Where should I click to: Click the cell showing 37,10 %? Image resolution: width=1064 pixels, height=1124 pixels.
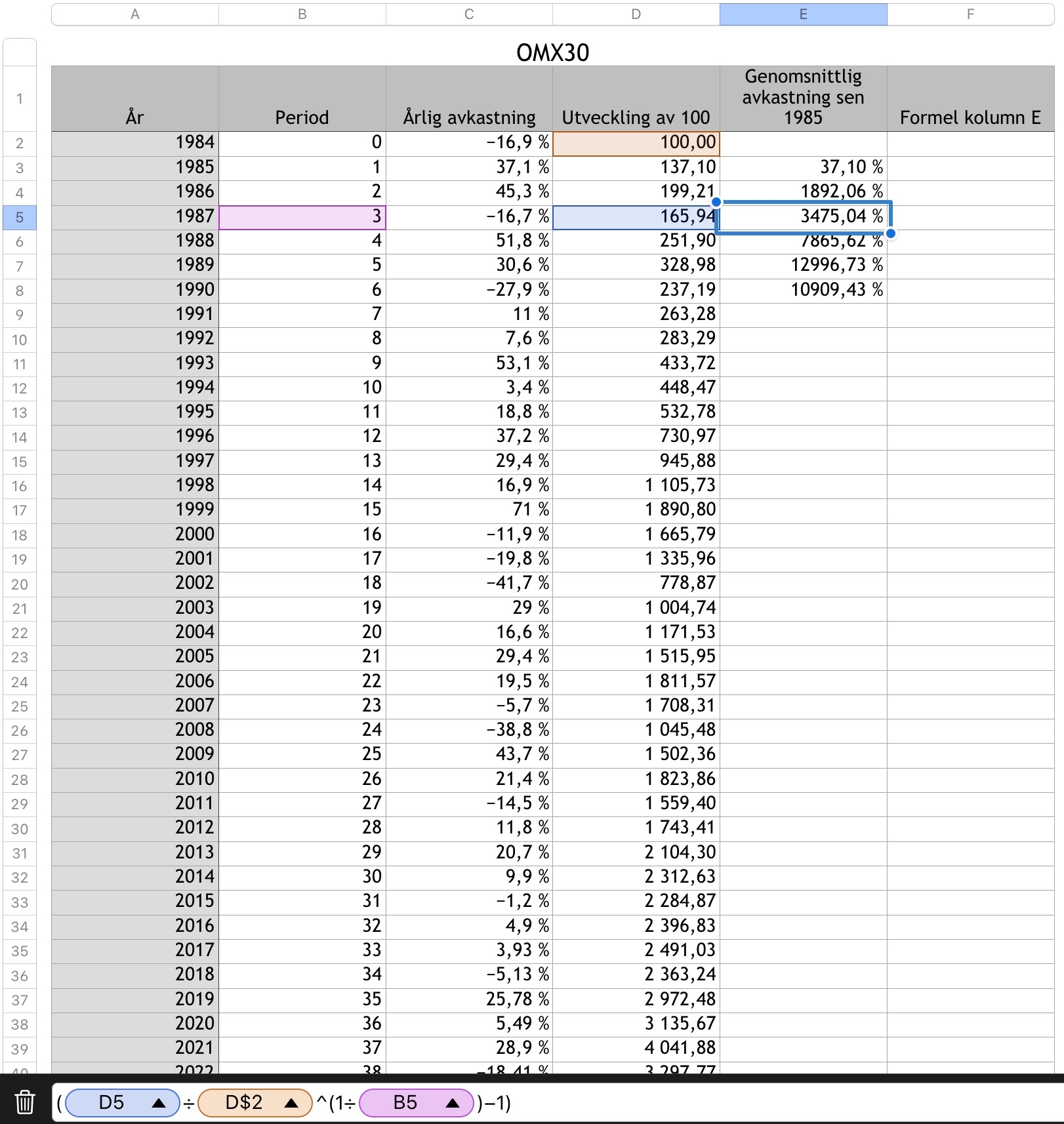(804, 168)
